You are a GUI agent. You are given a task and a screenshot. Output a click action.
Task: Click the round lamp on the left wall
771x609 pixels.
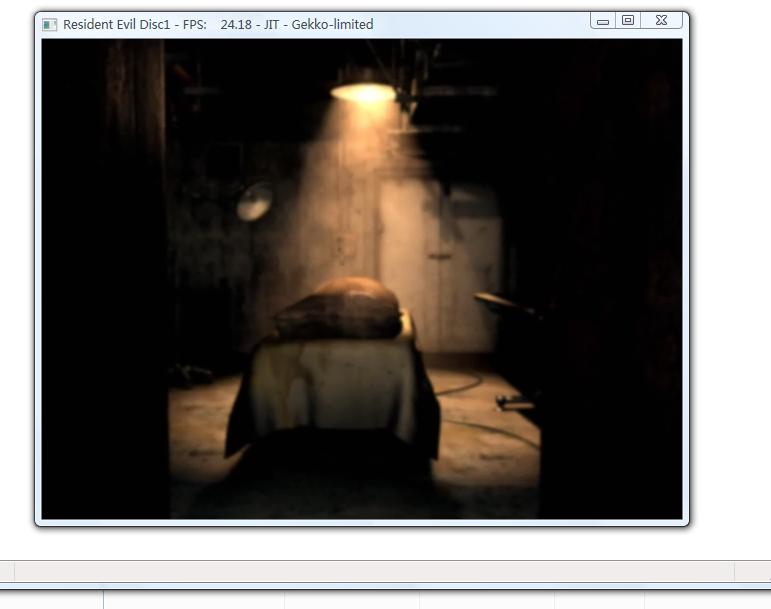[x=254, y=201]
